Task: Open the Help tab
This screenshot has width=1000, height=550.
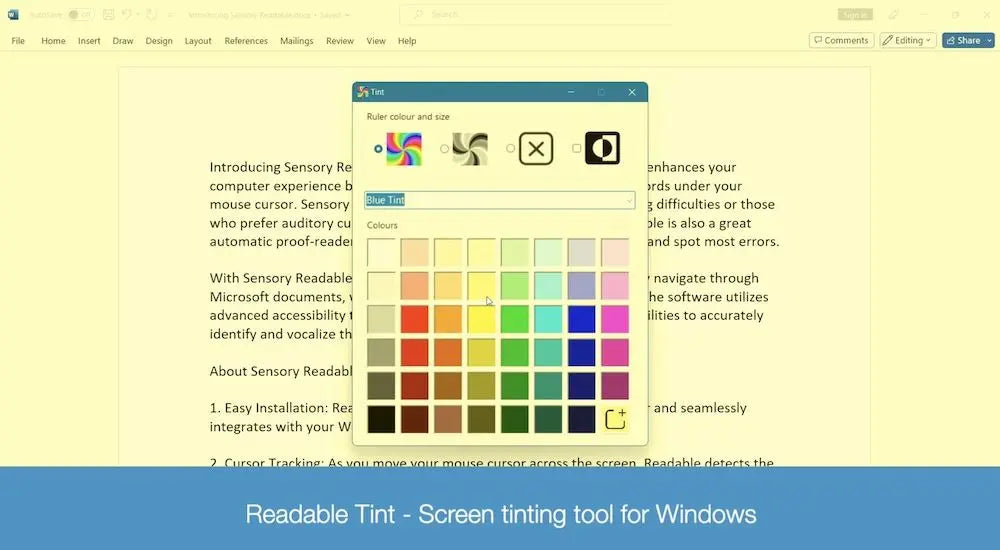Action: coord(407,41)
